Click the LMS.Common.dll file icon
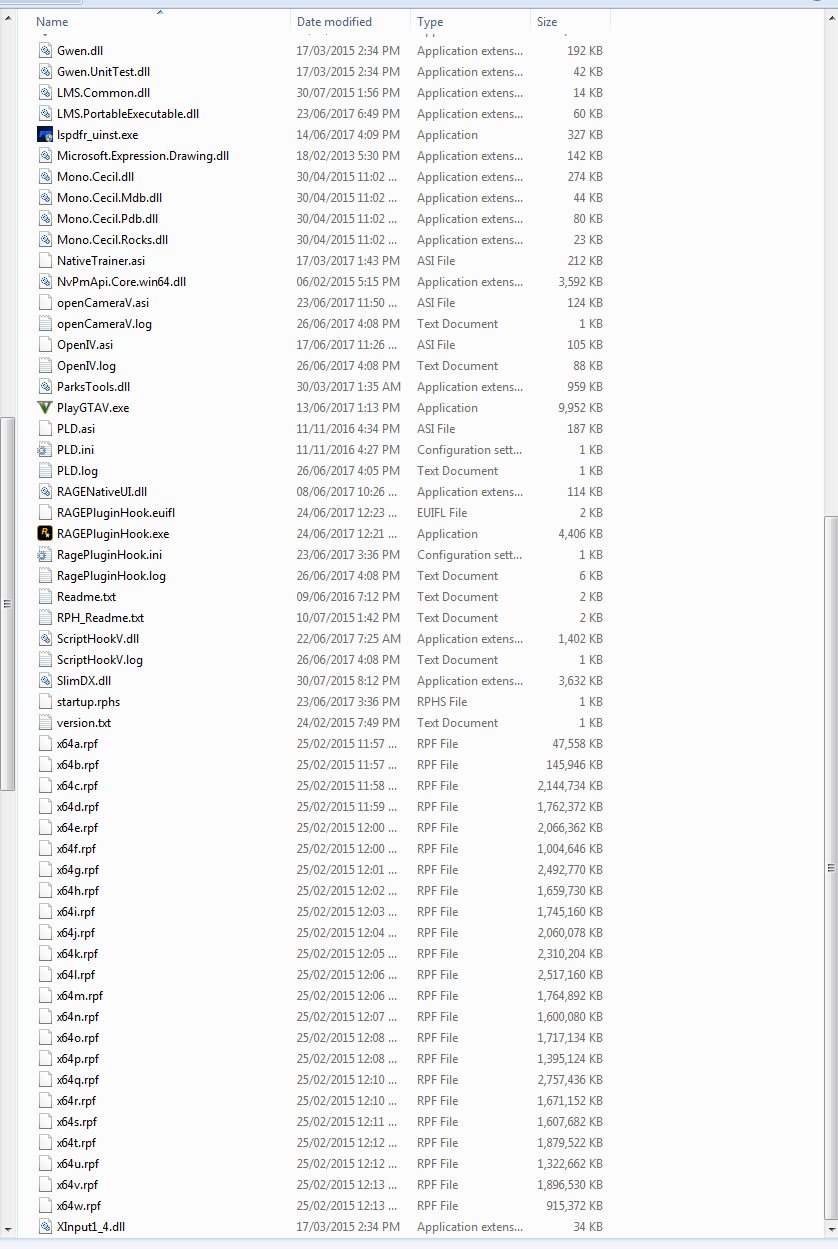Screen dimensions: 838x1249 (44, 92)
